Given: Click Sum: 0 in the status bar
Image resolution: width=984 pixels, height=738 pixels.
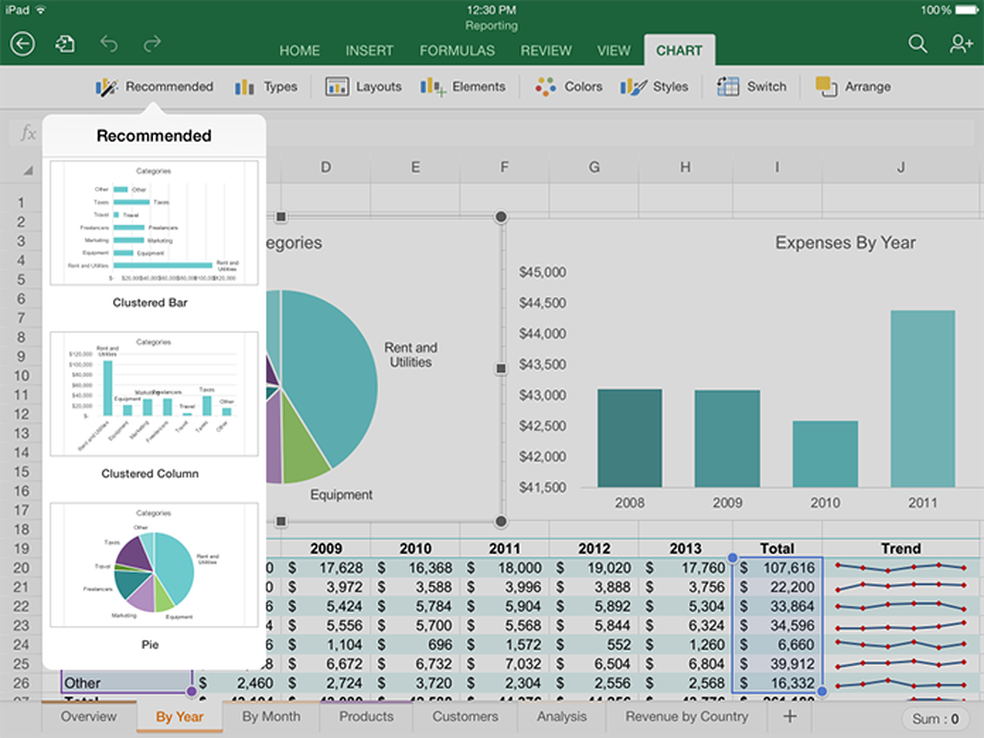Looking at the screenshot, I should (938, 717).
